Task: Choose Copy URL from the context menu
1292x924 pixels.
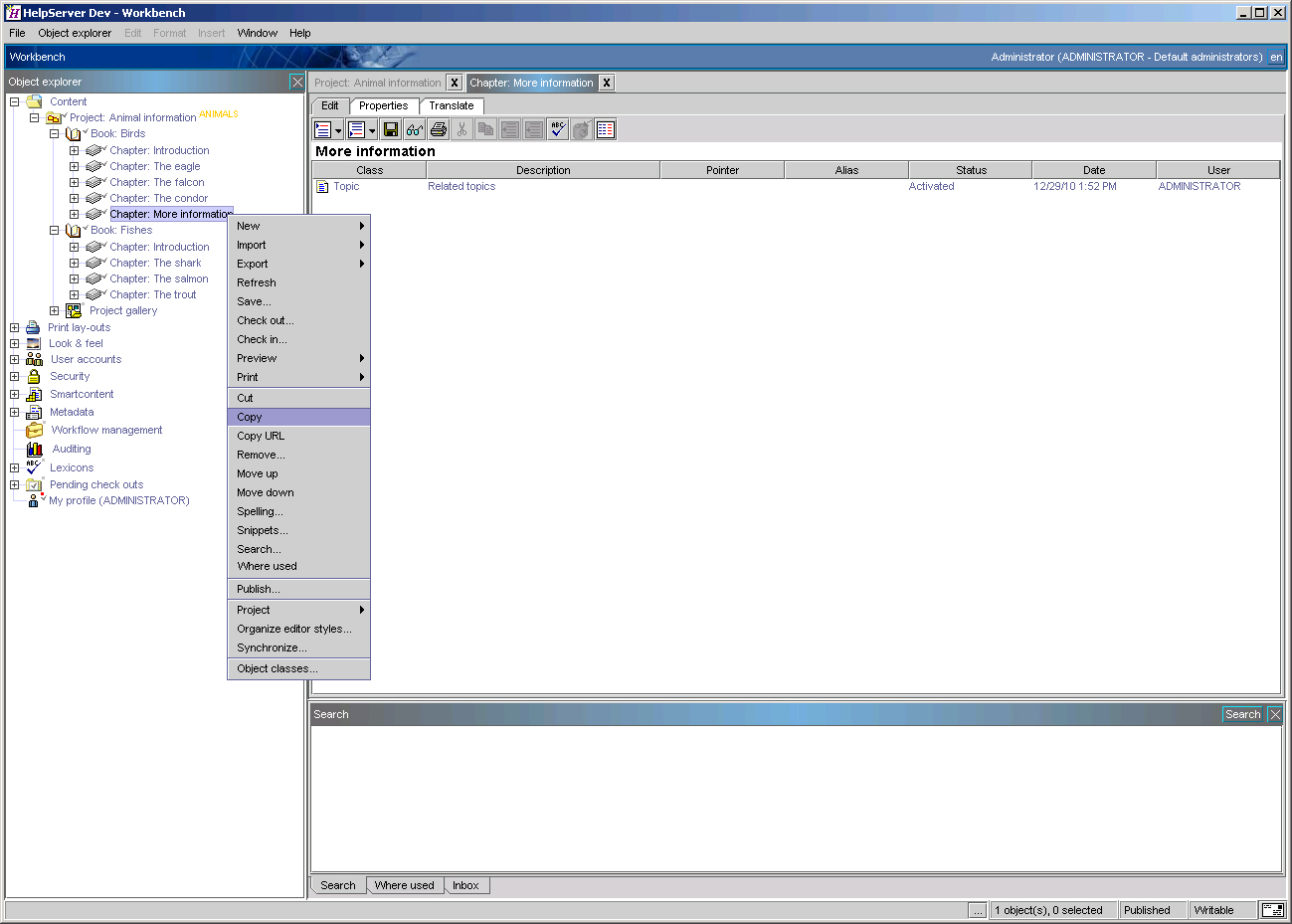Action: pos(262,436)
